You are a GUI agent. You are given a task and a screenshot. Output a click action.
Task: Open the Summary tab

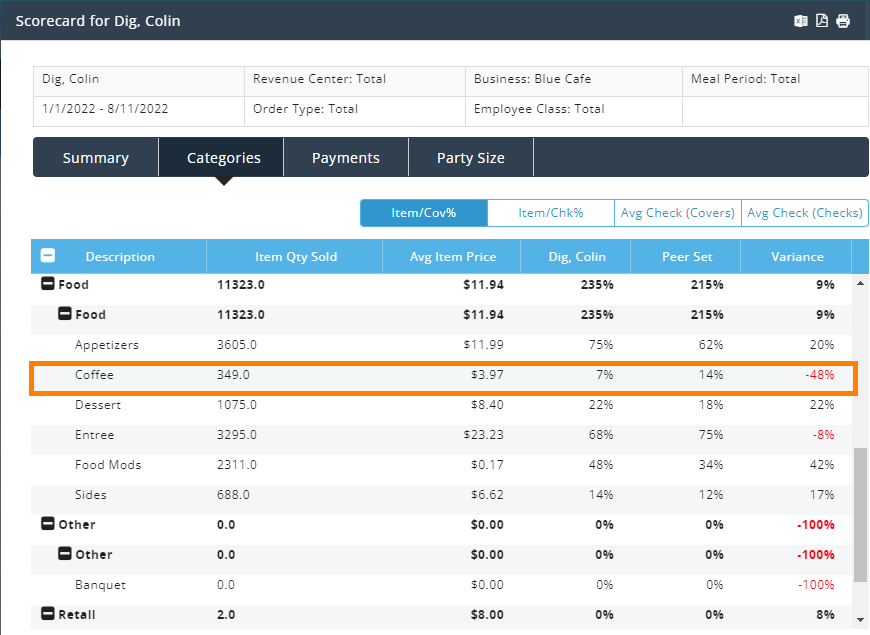coord(96,158)
